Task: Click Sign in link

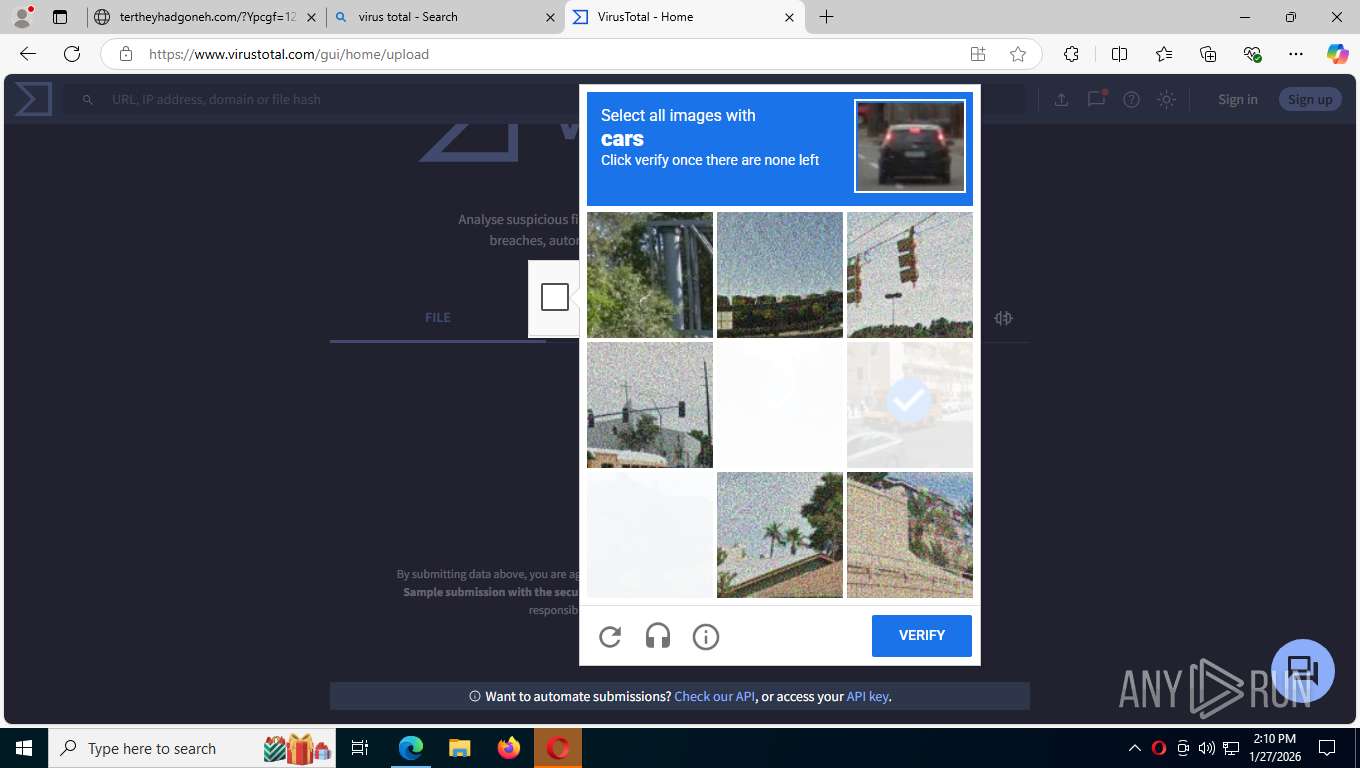Action: click(x=1238, y=99)
